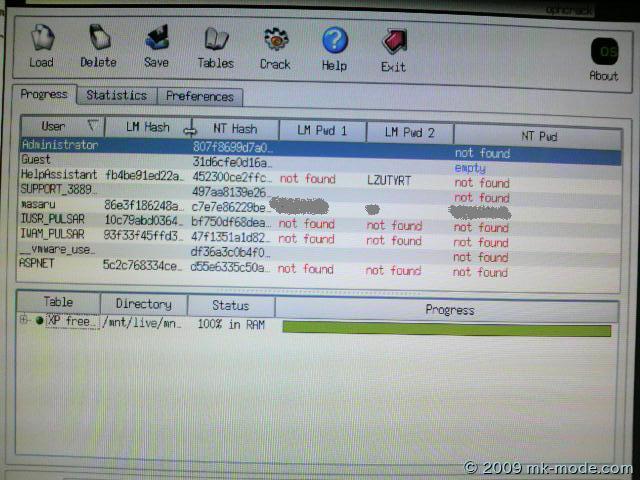The height and width of the screenshot is (480, 640).
Task: Start cracking with the Crack icon
Action: tap(276, 40)
